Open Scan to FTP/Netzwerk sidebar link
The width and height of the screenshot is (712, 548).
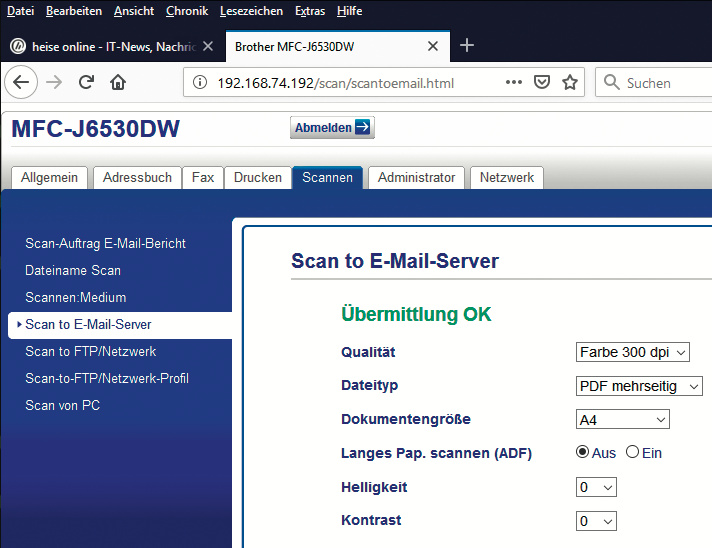(x=90, y=351)
